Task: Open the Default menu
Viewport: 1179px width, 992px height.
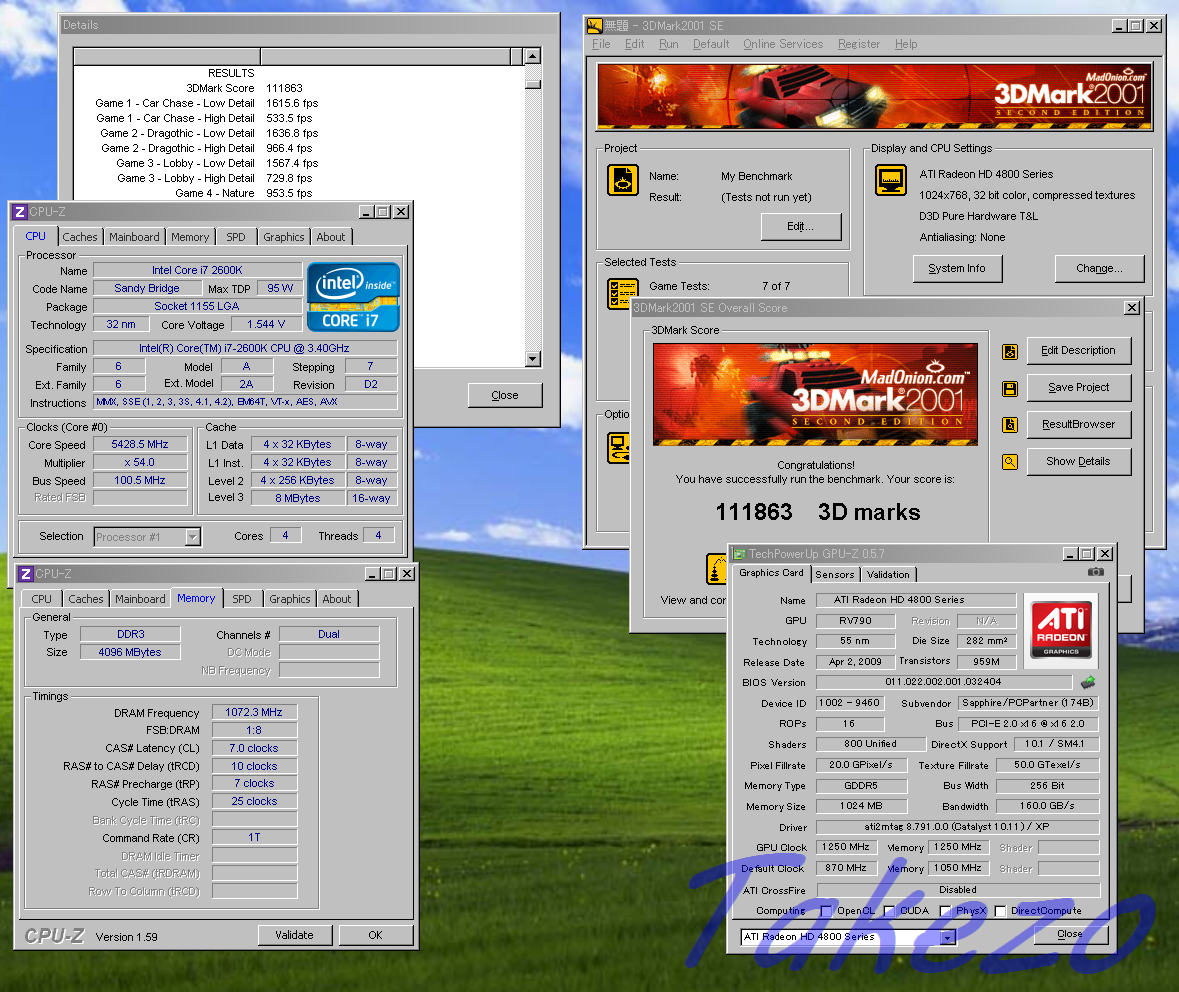Action: pyautogui.click(x=711, y=44)
